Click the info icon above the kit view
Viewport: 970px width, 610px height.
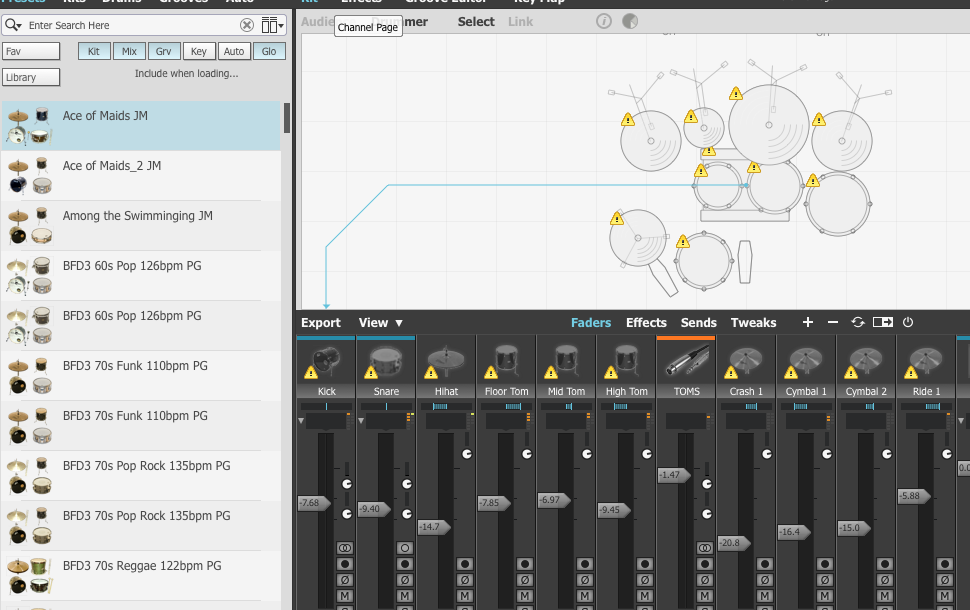point(604,22)
